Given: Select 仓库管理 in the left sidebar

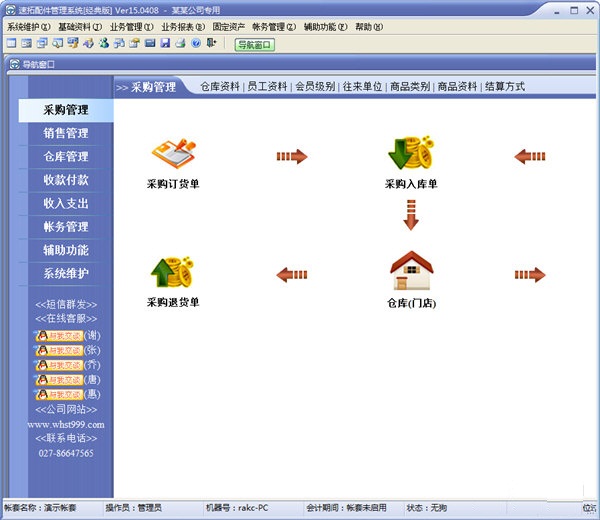Looking at the screenshot, I should [66, 156].
